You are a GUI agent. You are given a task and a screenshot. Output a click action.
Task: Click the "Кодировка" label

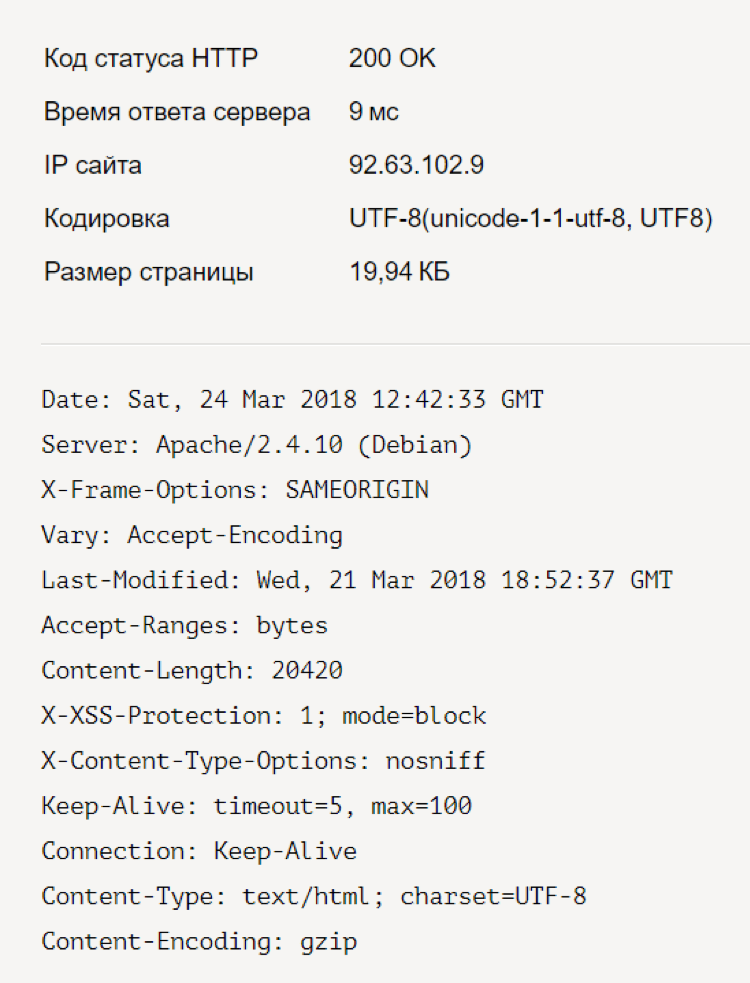(x=106, y=219)
